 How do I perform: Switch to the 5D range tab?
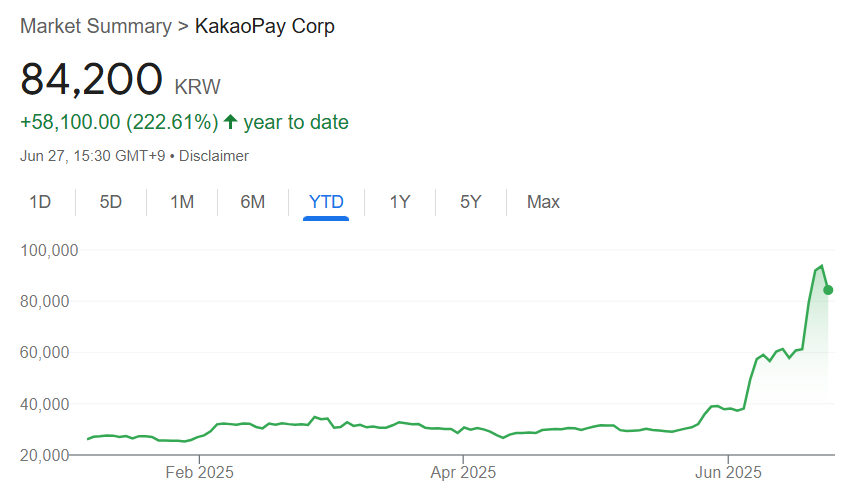click(x=110, y=202)
